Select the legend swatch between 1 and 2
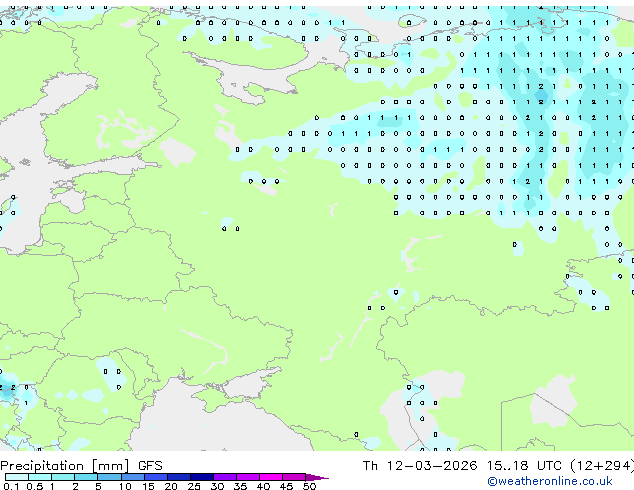Viewport: 634px width, 490px height. [63, 477]
